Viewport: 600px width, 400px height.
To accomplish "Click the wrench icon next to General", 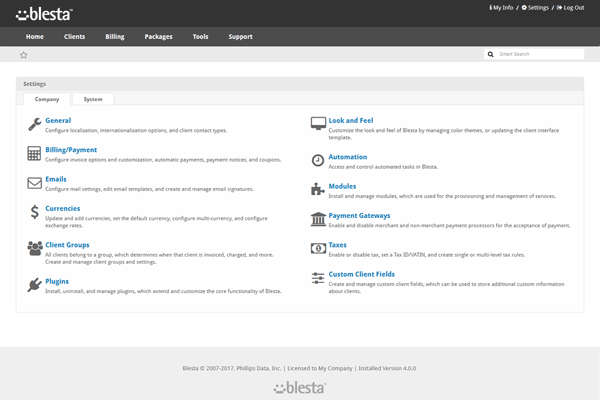I will pyautogui.click(x=34, y=124).
